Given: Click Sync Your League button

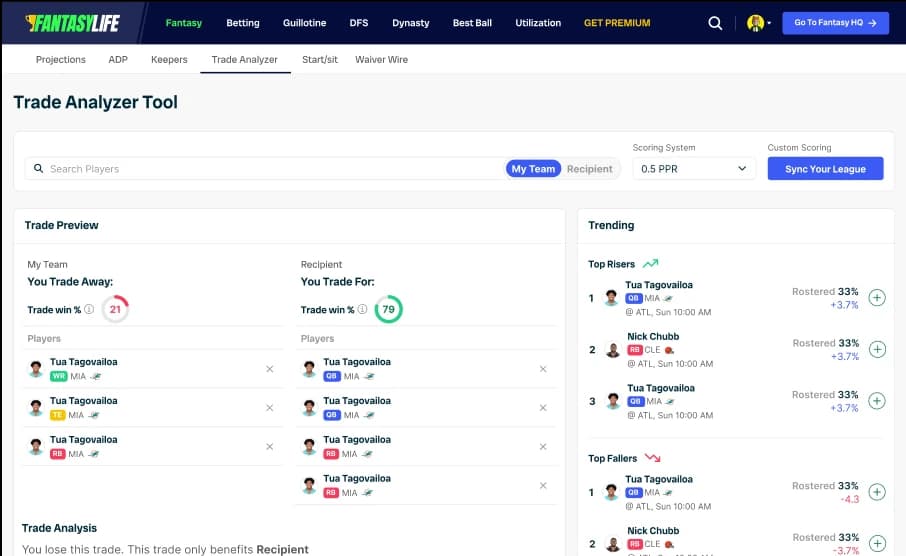Looking at the screenshot, I should point(825,169).
